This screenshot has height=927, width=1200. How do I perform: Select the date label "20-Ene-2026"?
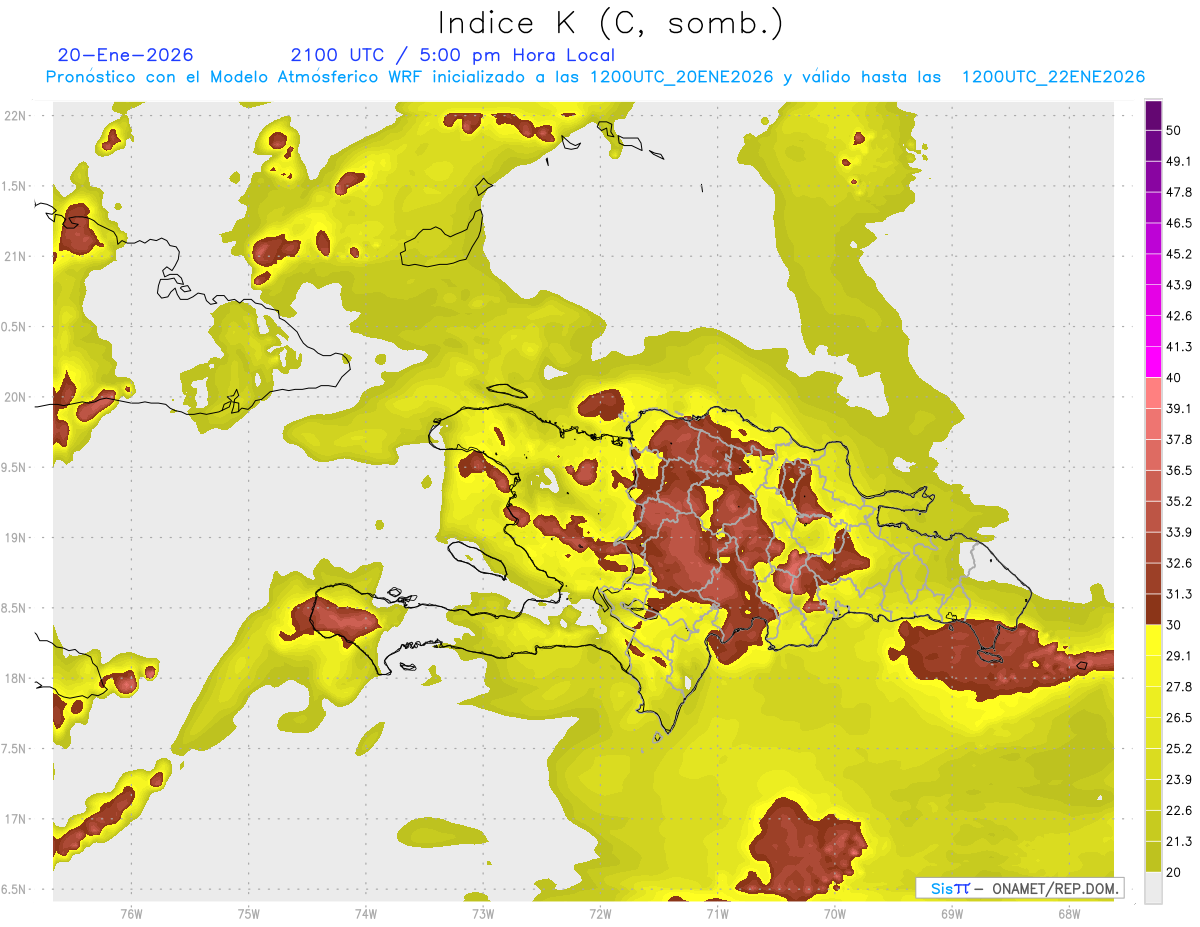pos(126,55)
